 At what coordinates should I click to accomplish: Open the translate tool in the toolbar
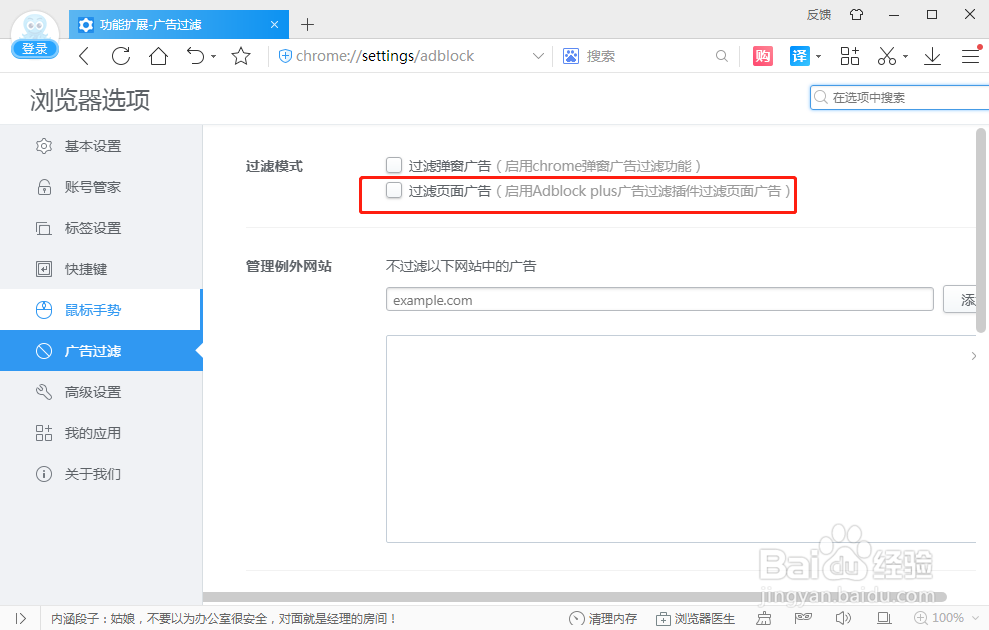[x=799, y=56]
